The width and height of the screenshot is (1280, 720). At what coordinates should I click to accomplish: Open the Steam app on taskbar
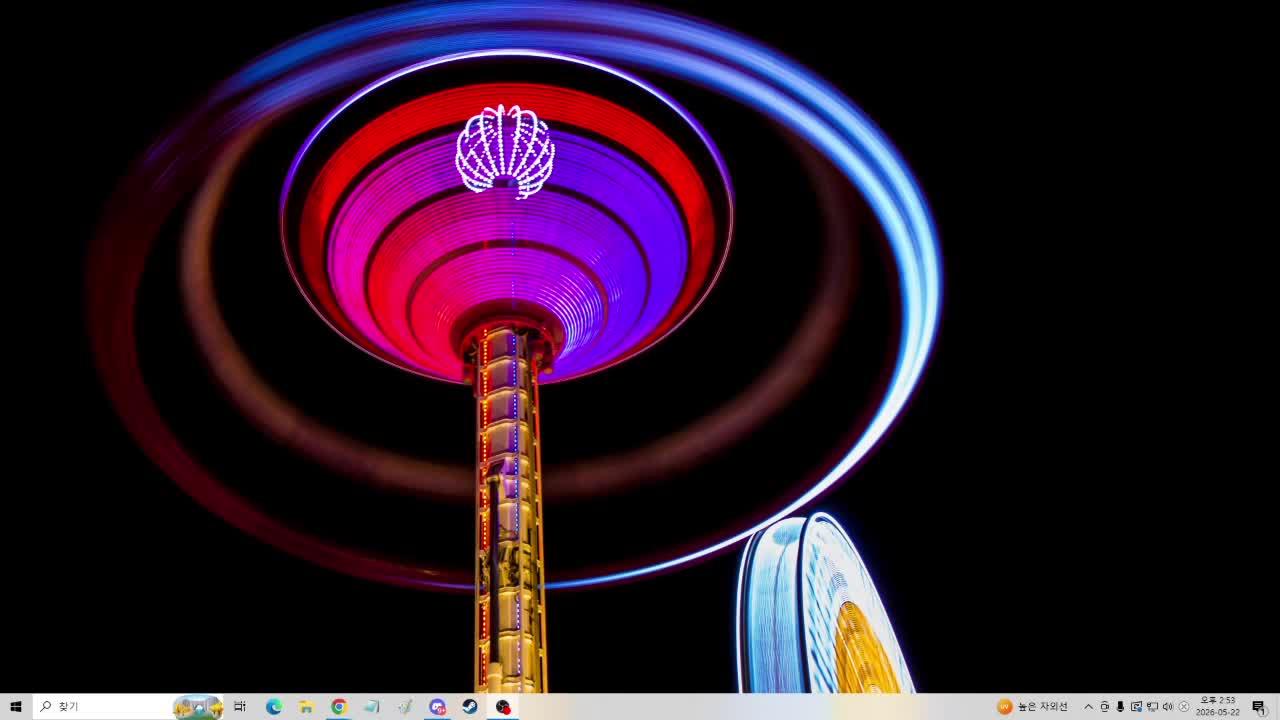[x=470, y=706]
